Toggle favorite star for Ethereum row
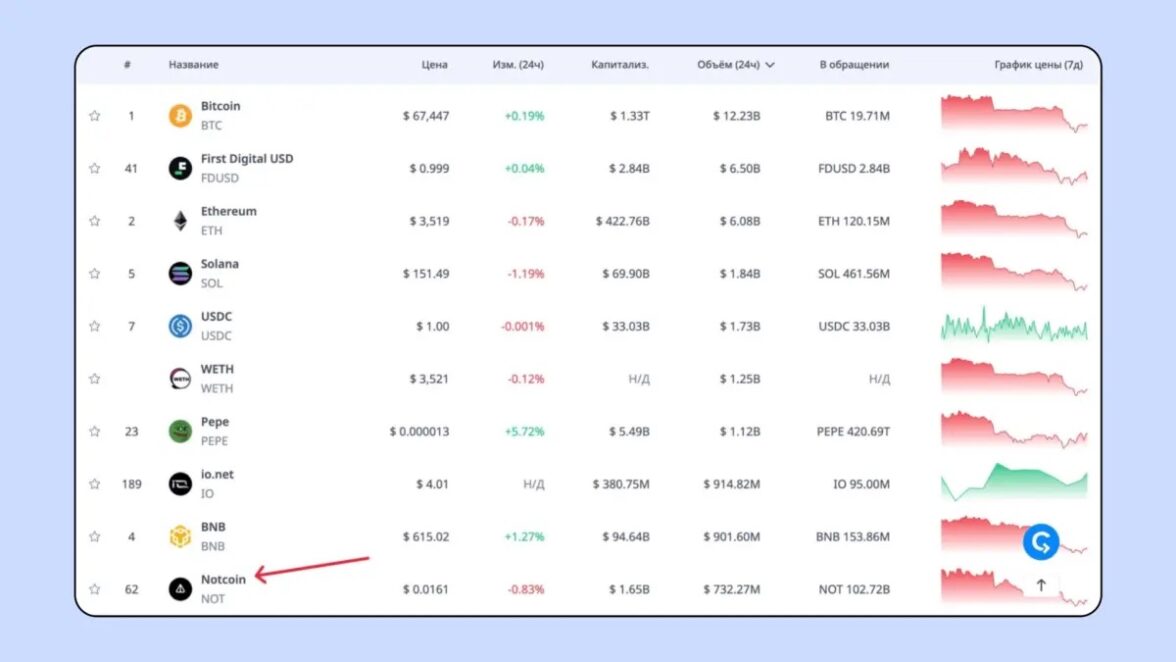 pos(95,221)
